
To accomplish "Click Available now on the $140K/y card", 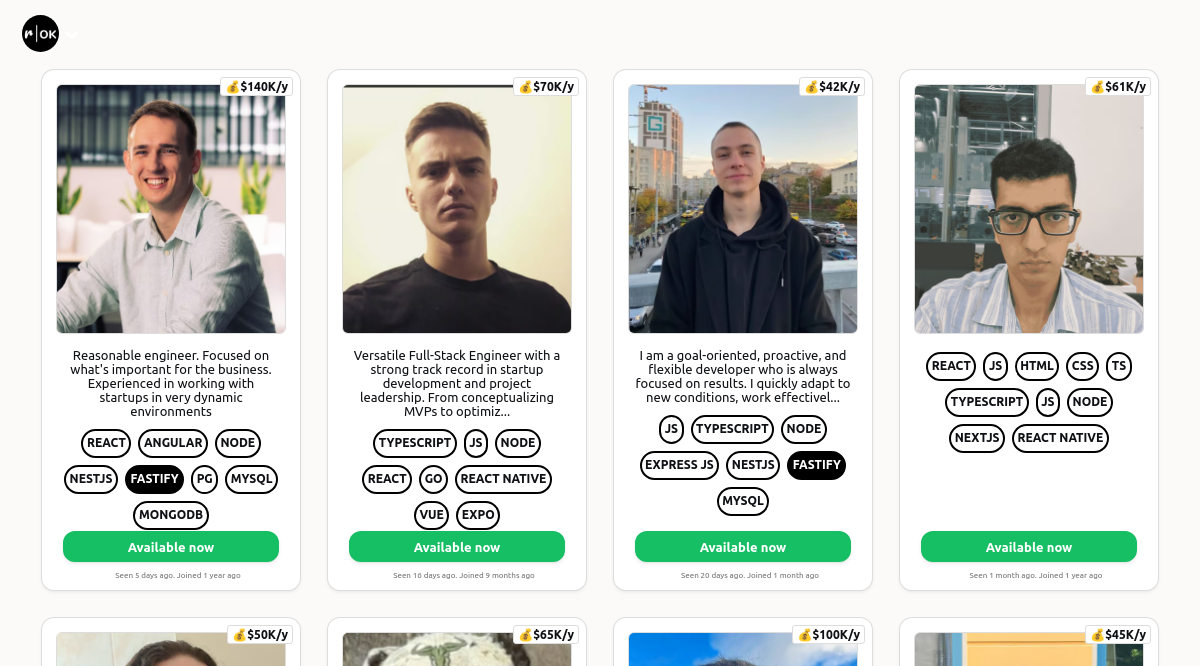I will (171, 547).
